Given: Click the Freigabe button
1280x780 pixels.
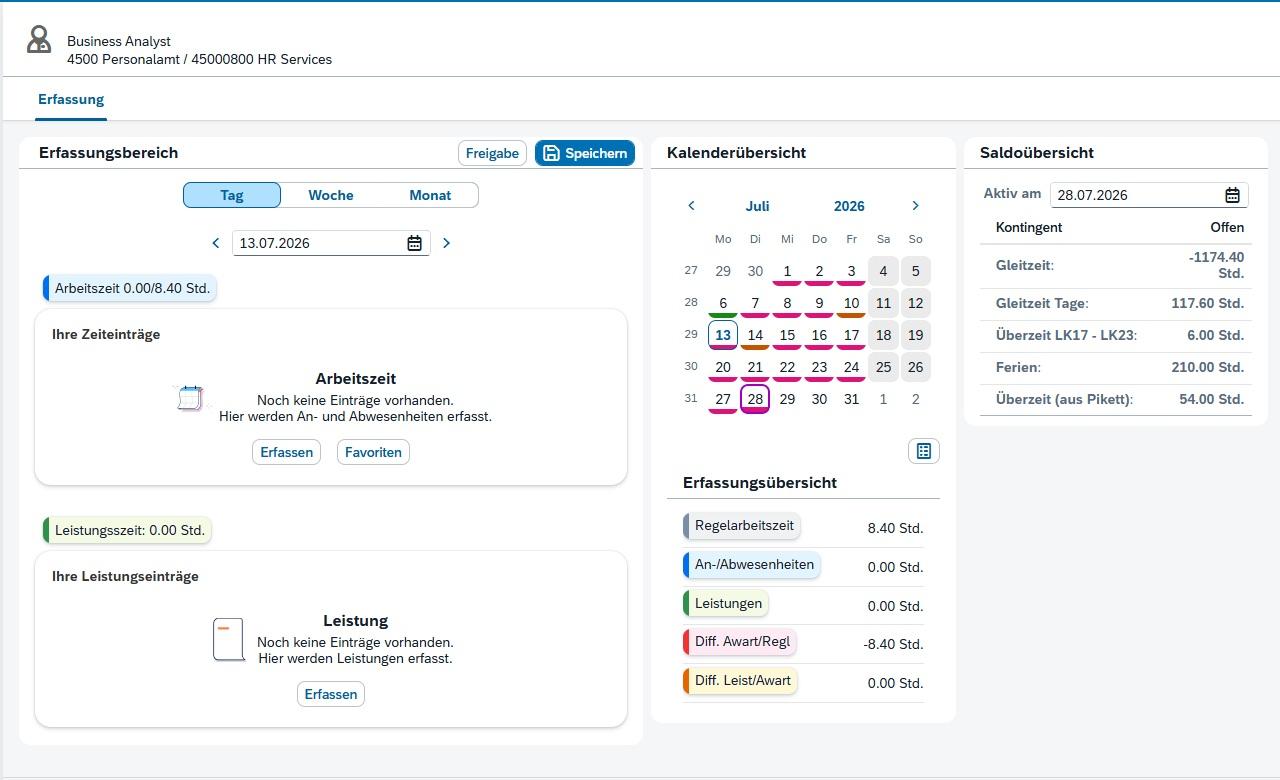Looking at the screenshot, I should (492, 153).
